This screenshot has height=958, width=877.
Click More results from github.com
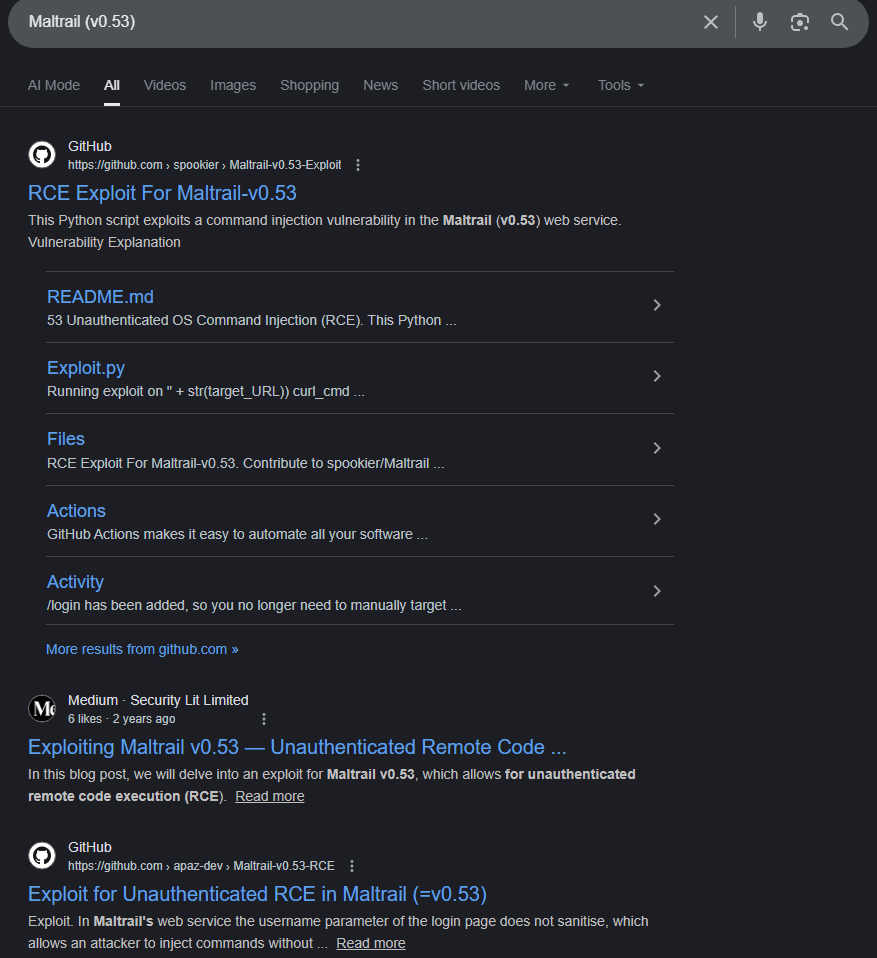[142, 649]
